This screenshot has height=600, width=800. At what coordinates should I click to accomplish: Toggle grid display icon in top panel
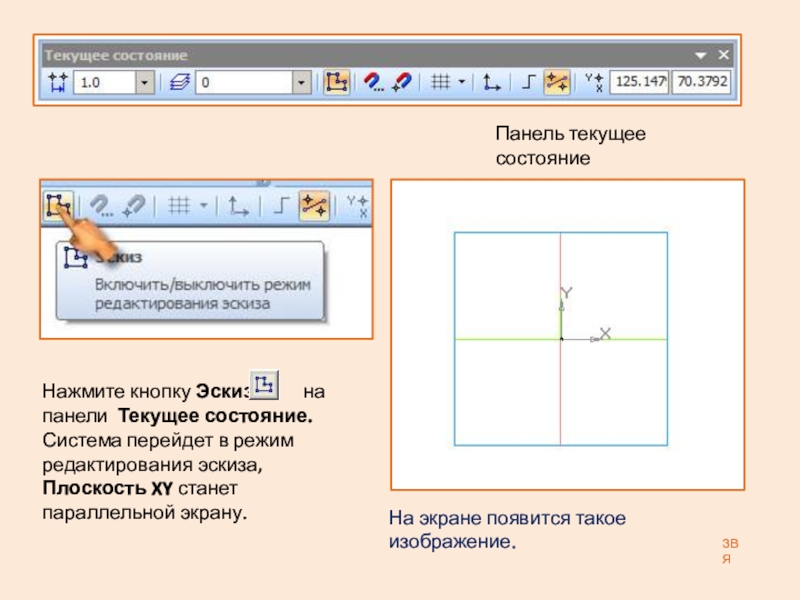coord(439,83)
